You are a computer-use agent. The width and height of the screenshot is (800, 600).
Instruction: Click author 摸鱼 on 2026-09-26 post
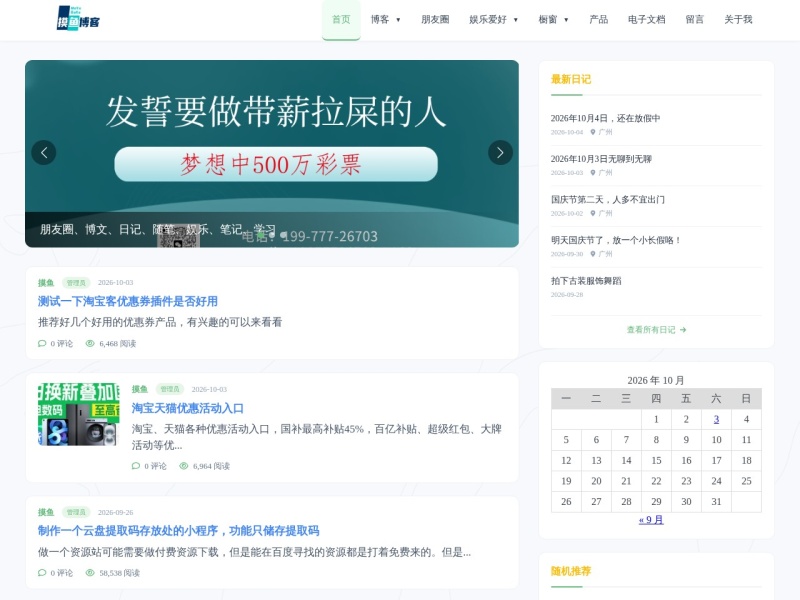(x=46, y=512)
